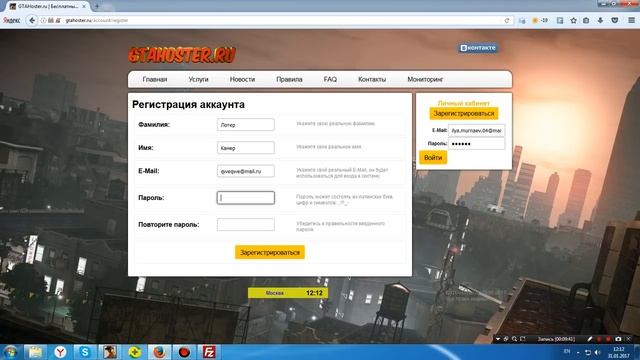640x360 pixels.
Task: Click the Москва 12:12 clock widget
Action: (288, 293)
